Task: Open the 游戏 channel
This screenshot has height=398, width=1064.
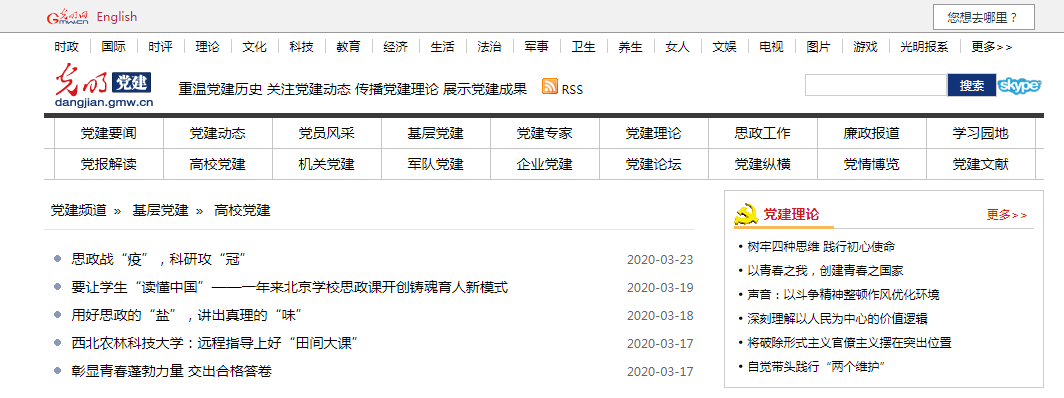Action: [865, 47]
